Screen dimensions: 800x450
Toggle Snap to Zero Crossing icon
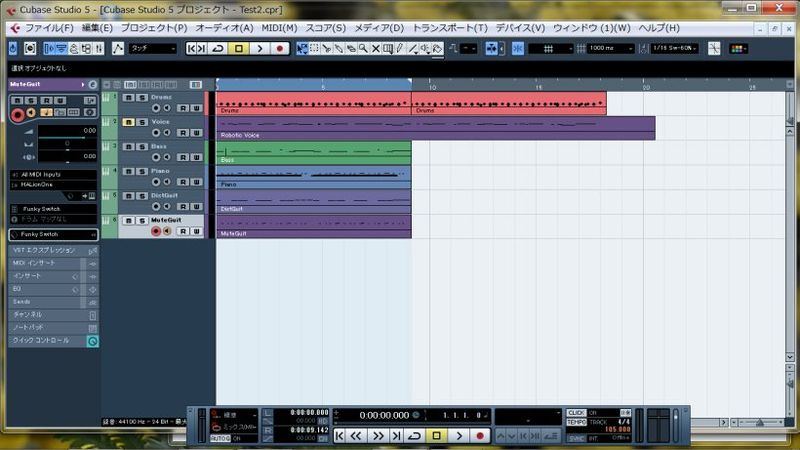[x=714, y=48]
